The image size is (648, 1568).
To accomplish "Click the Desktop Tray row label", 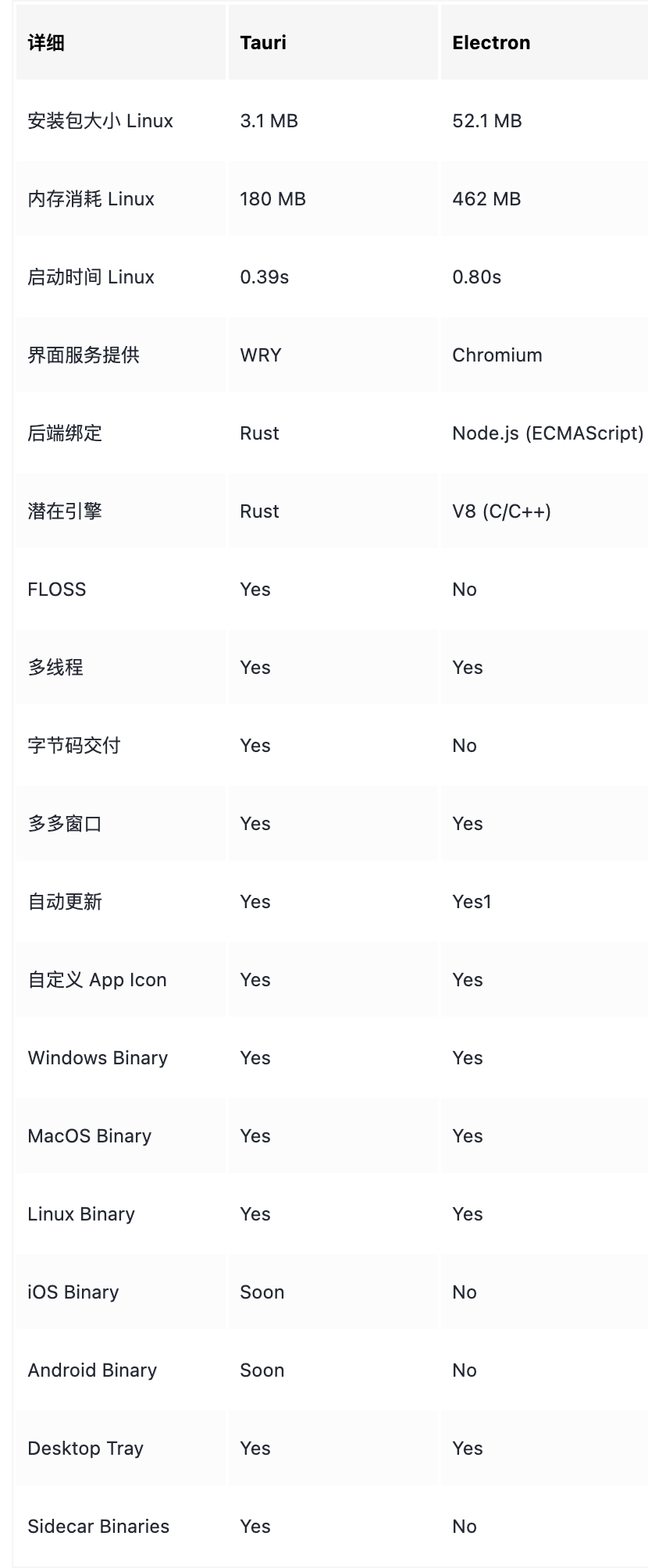I will tap(85, 1449).
